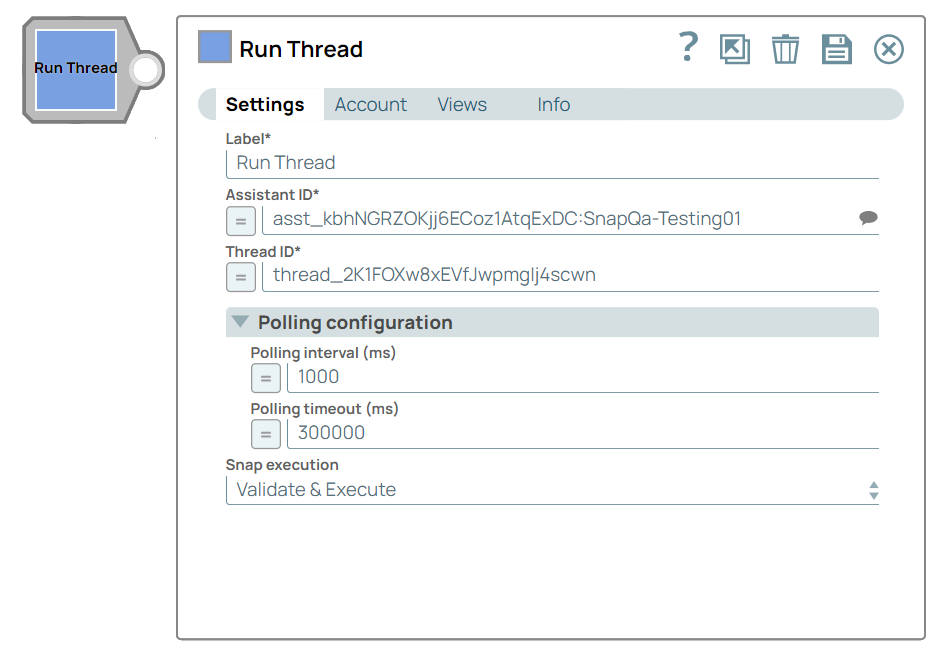Image resolution: width=934 pixels, height=663 pixels.
Task: Click the Polling interval field showing 1000
Action: click(583, 377)
